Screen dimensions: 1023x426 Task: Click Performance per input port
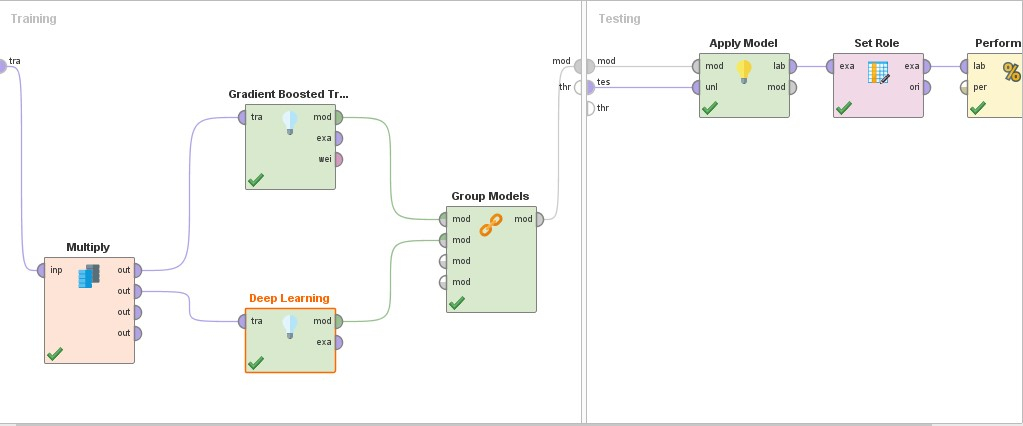[x=964, y=87]
